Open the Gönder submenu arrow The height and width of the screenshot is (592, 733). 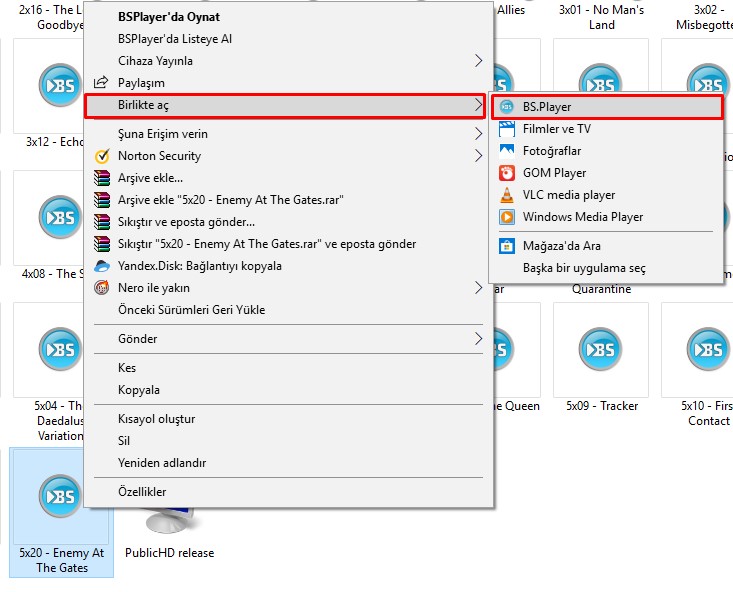pos(478,339)
